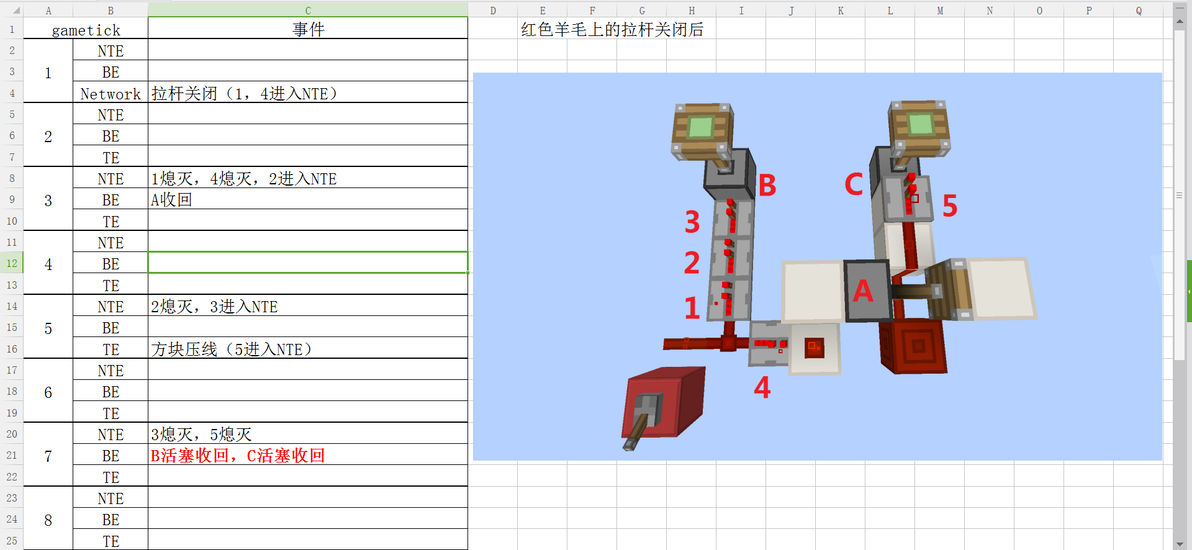Click the 'gametick' header cell
This screenshot has width=1192, height=550.
[x=86, y=29]
